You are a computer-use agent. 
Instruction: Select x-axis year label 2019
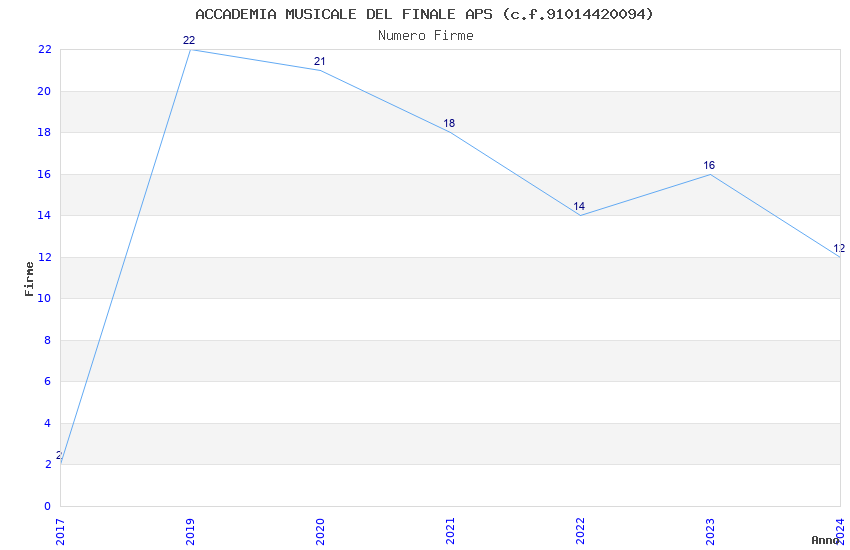click(190, 532)
